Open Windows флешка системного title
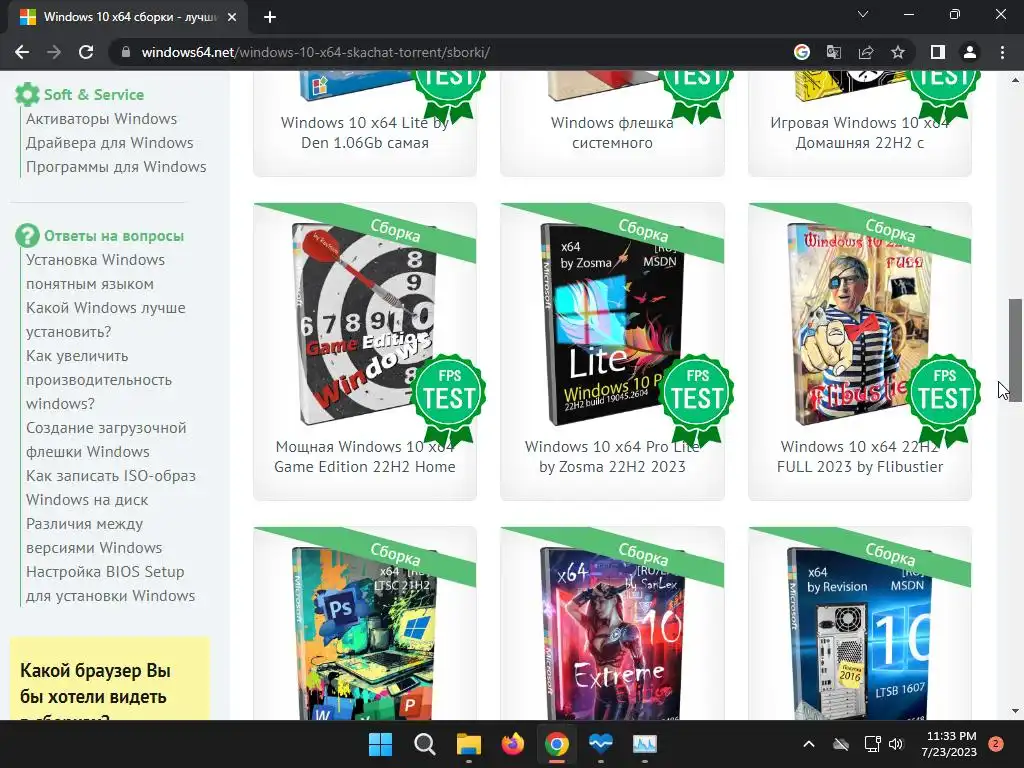Screen dimensions: 1024x768 (612, 133)
